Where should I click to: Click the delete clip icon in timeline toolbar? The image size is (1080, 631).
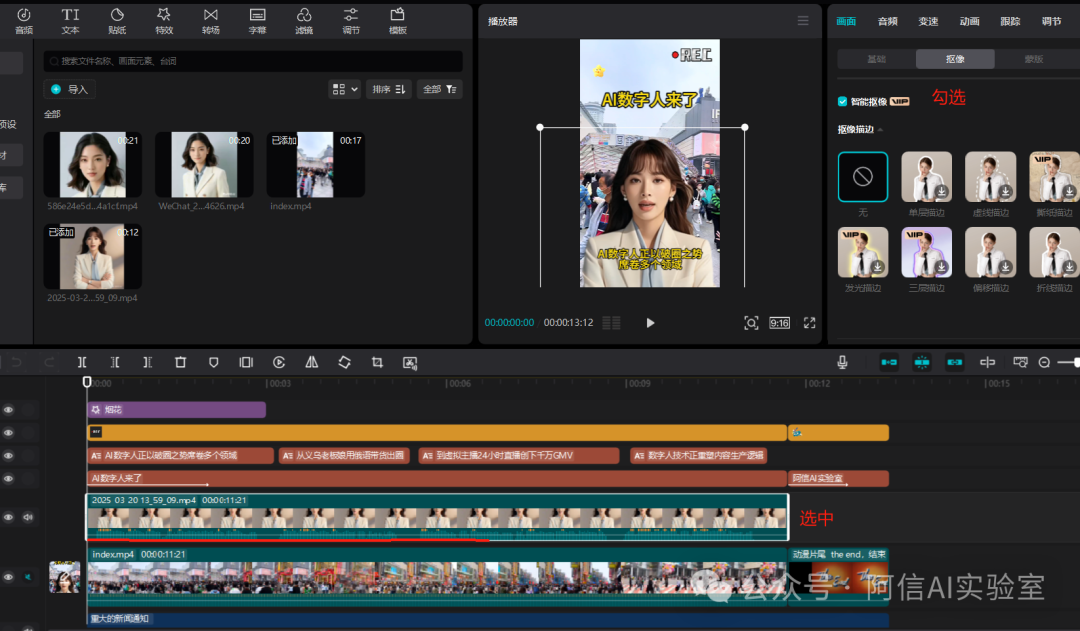[180, 362]
